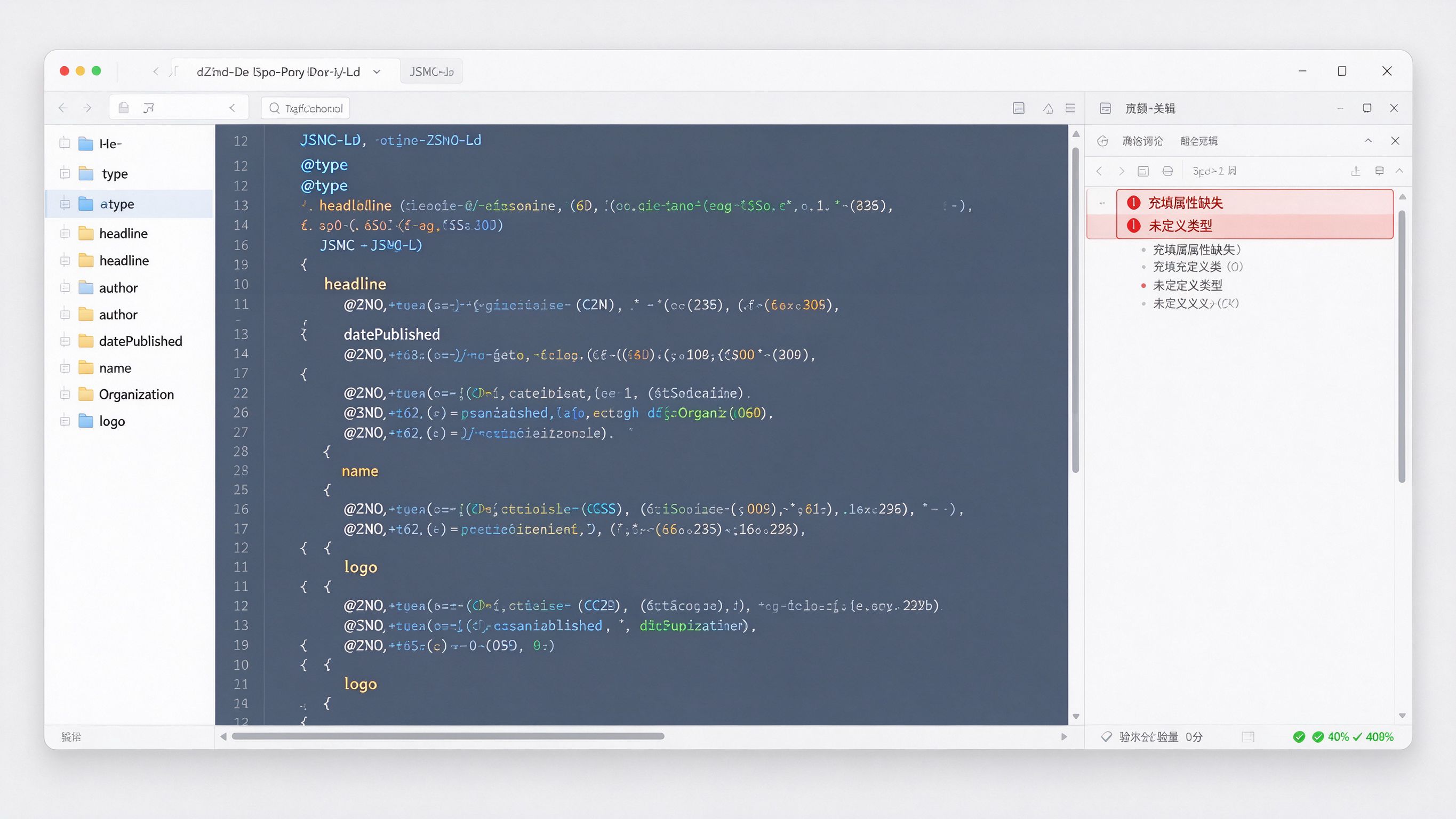Screen dimensions: 1456x819
Task: Click the editor vertical scrollbar thumb
Action: click(1075, 310)
